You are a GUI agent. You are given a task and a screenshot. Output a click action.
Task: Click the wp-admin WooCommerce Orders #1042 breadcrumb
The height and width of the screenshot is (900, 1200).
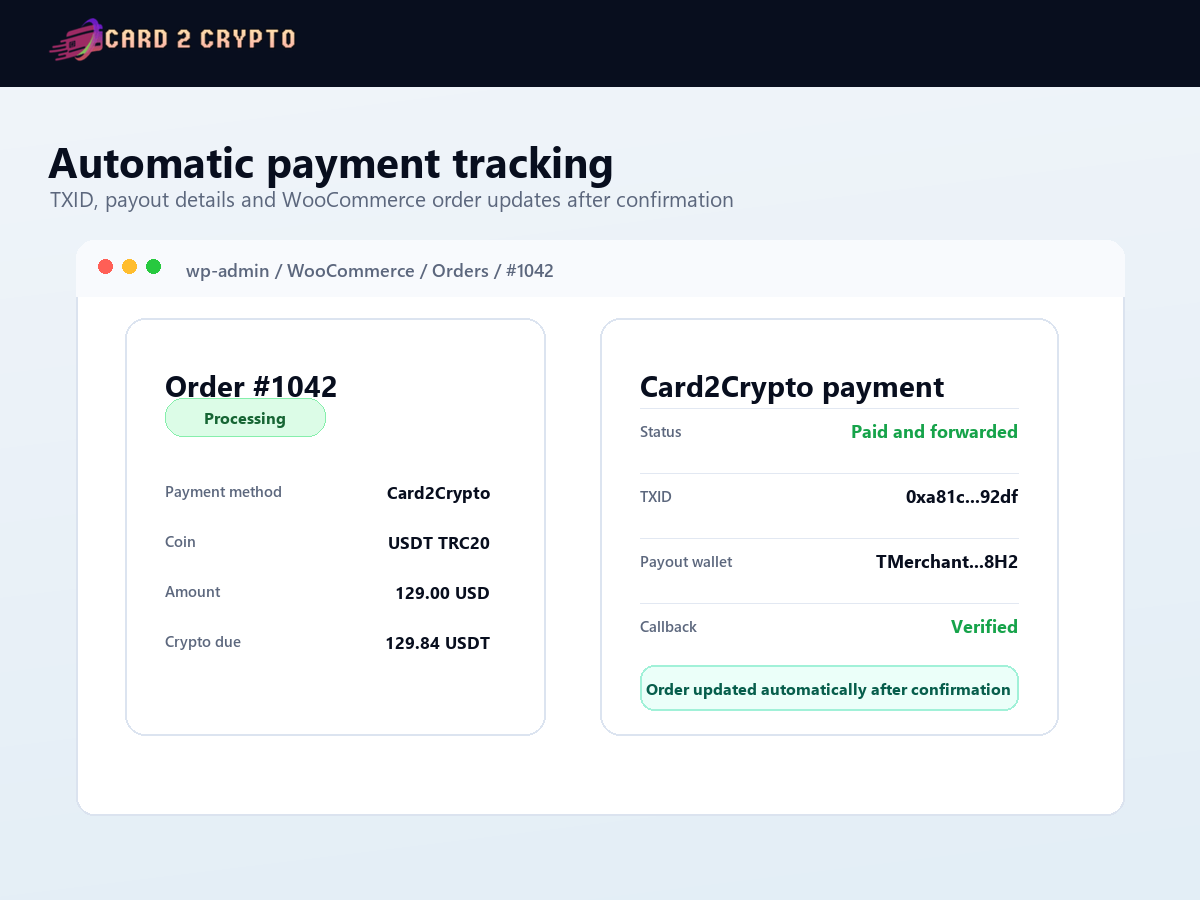tap(370, 271)
